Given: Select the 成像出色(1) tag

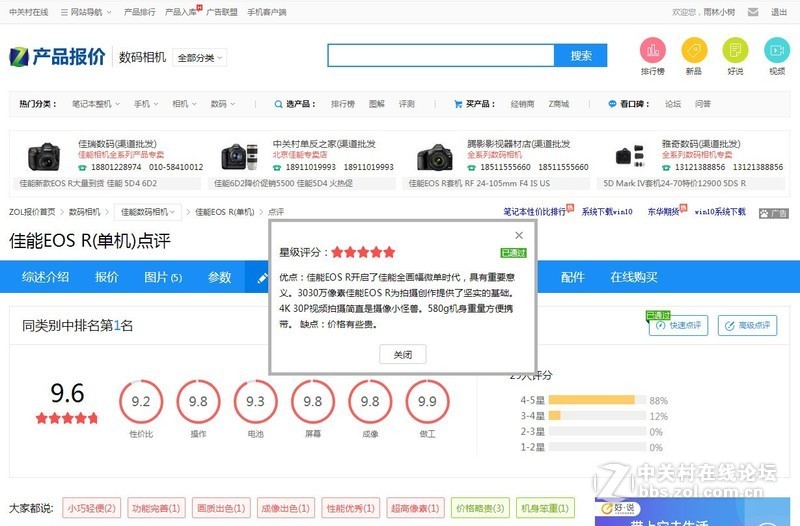Looking at the screenshot, I should [x=286, y=508].
